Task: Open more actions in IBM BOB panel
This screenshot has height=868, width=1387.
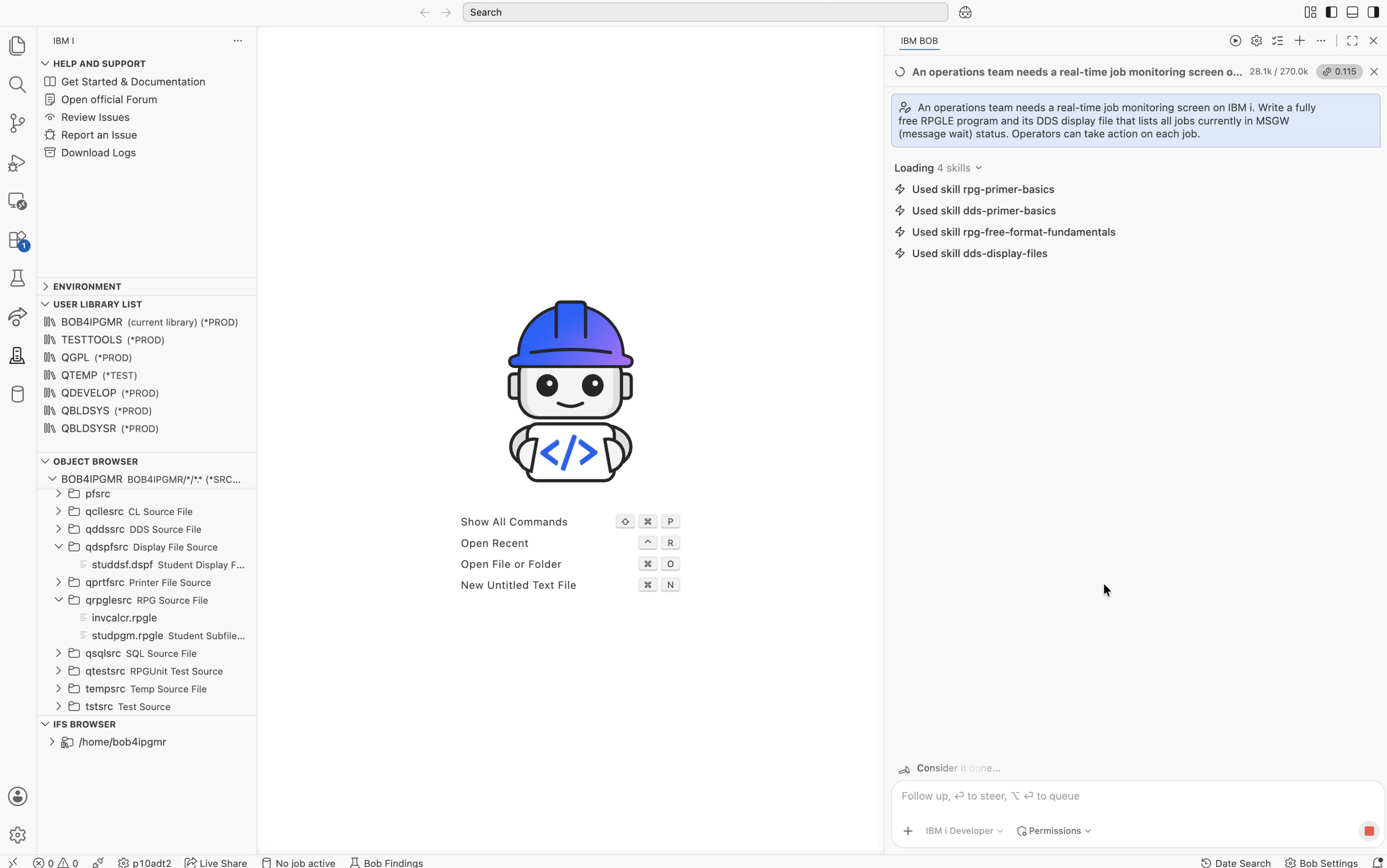Action: tap(1321, 41)
